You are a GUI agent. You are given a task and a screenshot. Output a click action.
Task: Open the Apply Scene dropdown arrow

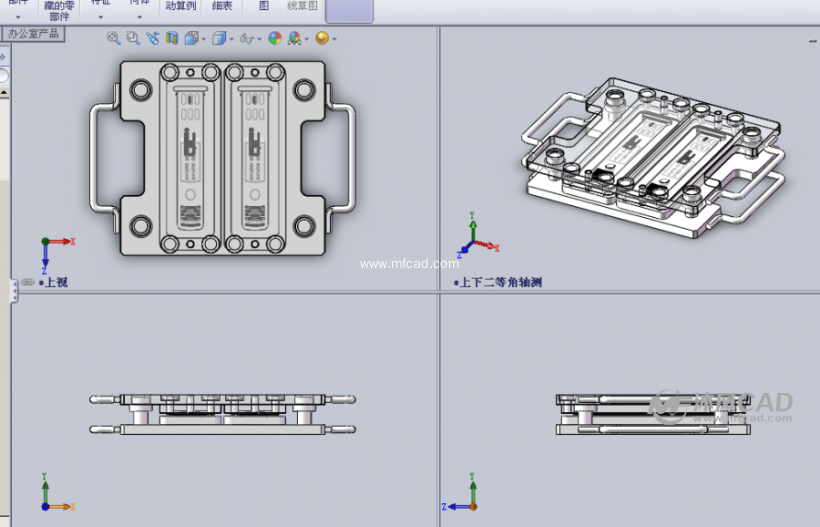[306, 39]
